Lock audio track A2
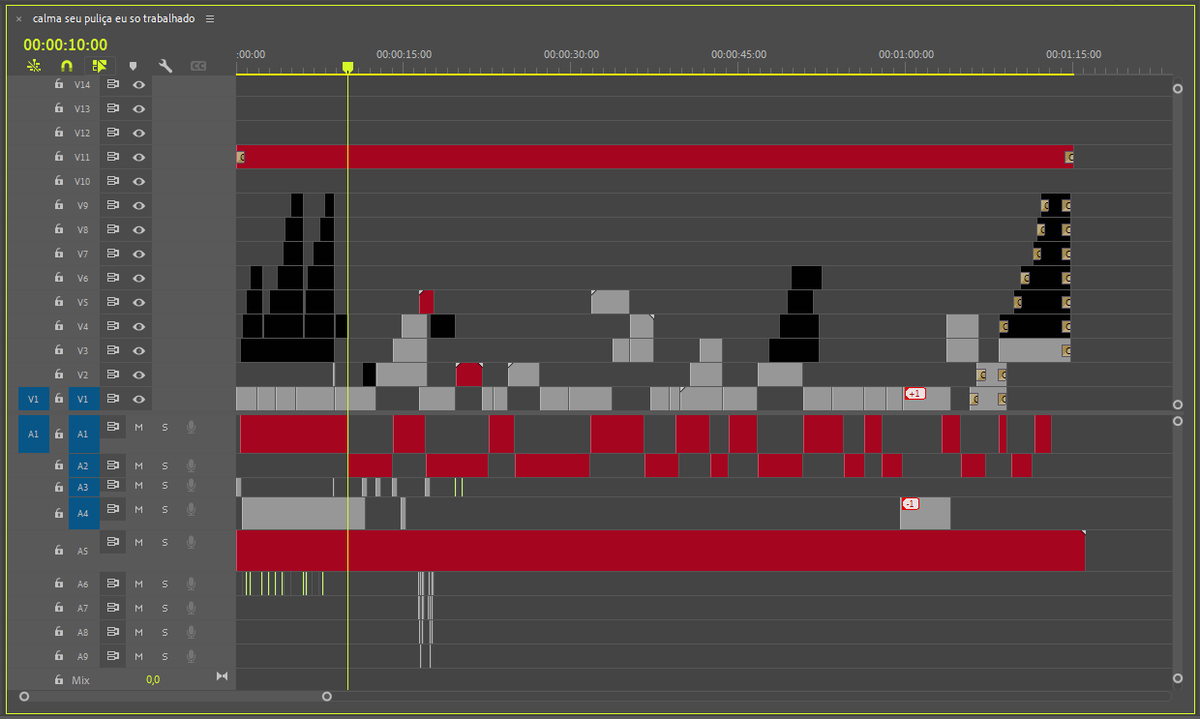1200x719 pixels. (x=59, y=465)
